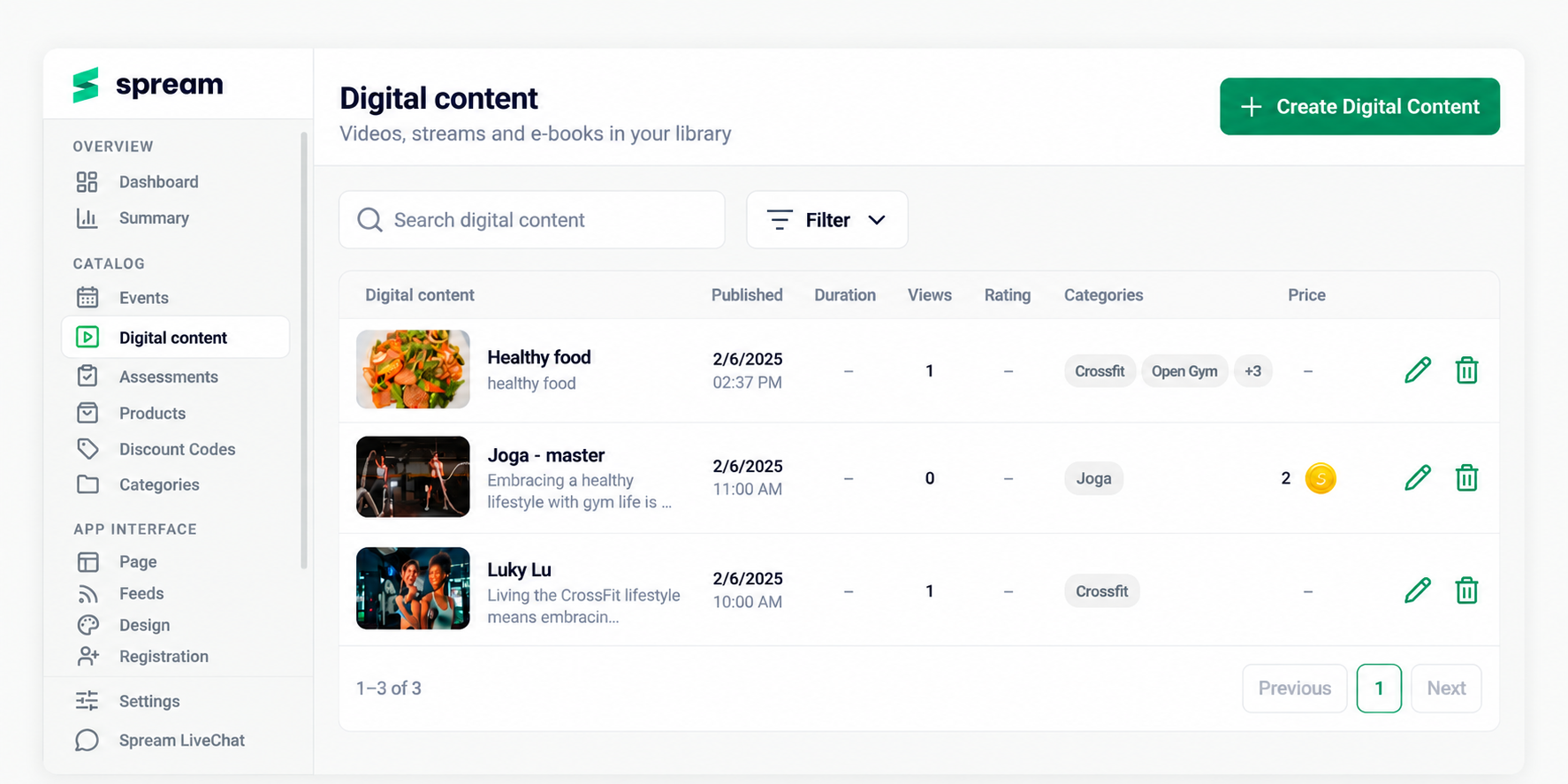Click the Summary bar chart icon
Screen dimensions: 1568x784
point(87,218)
